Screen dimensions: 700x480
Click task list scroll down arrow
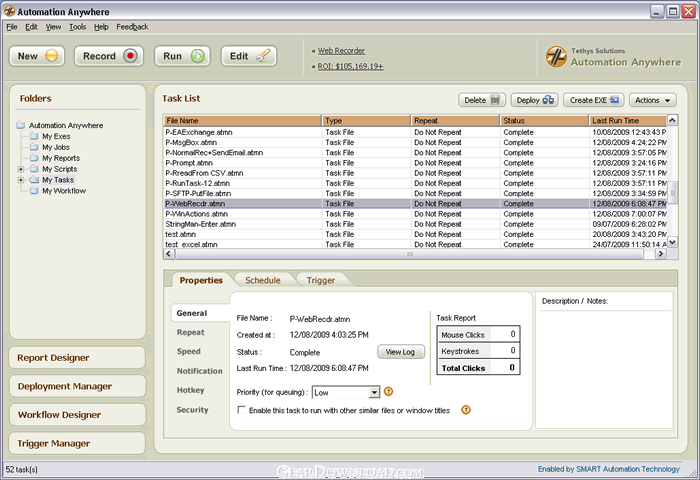672,242
